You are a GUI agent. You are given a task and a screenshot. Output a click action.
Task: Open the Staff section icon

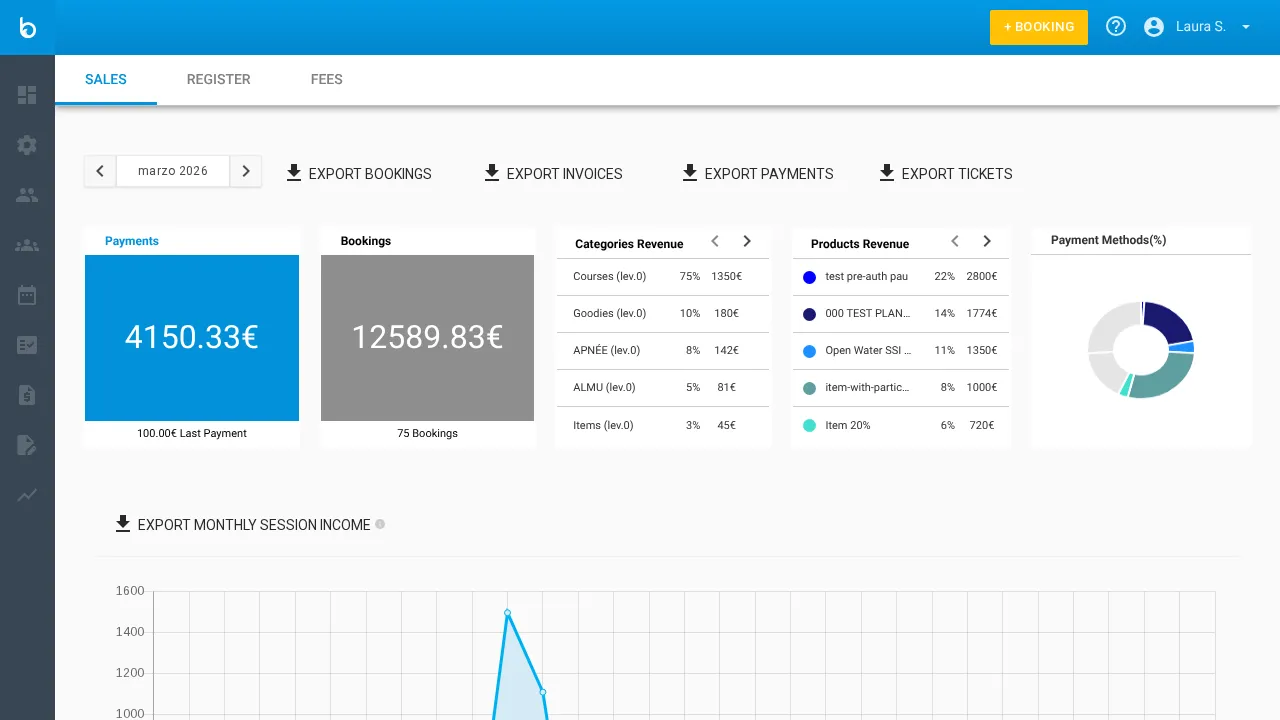[27, 195]
